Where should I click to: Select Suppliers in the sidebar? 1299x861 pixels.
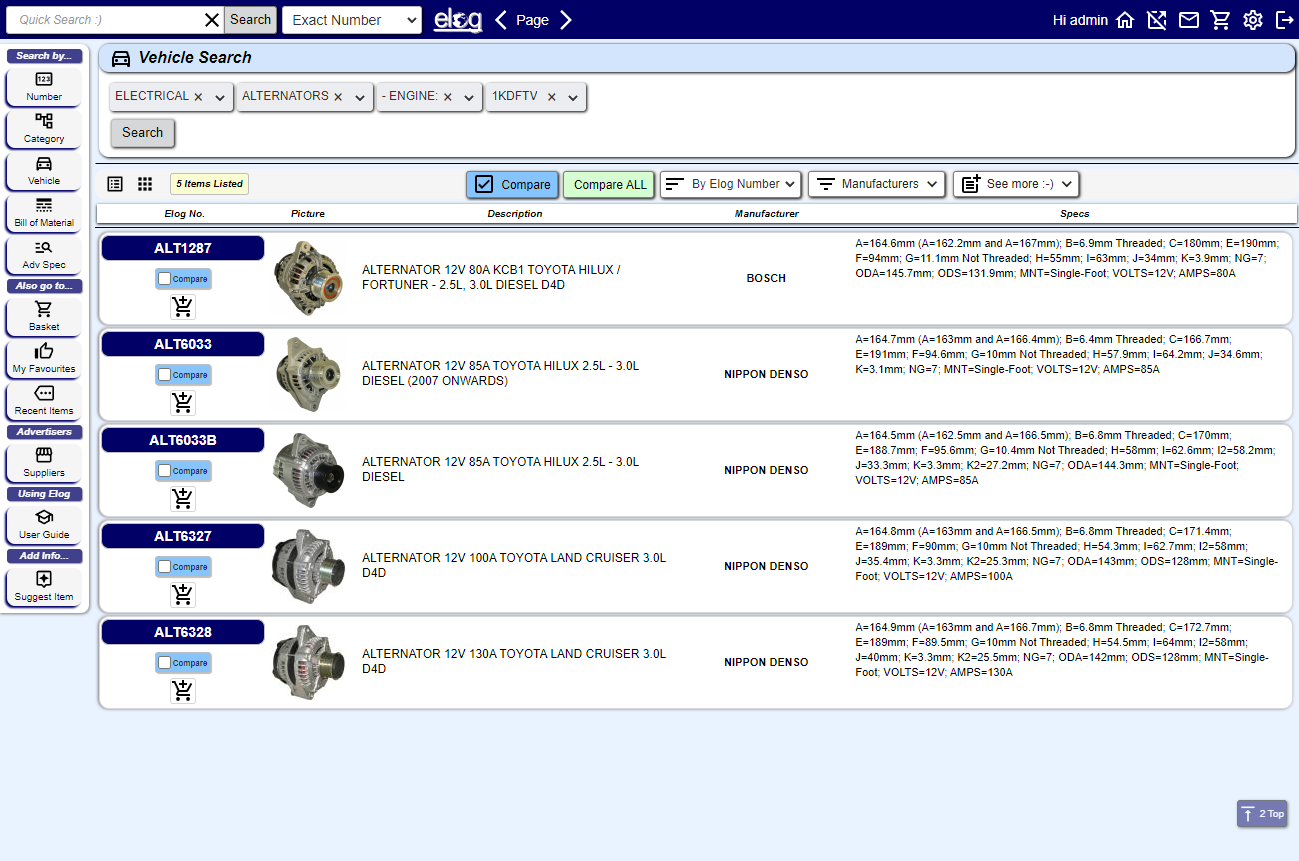44,462
